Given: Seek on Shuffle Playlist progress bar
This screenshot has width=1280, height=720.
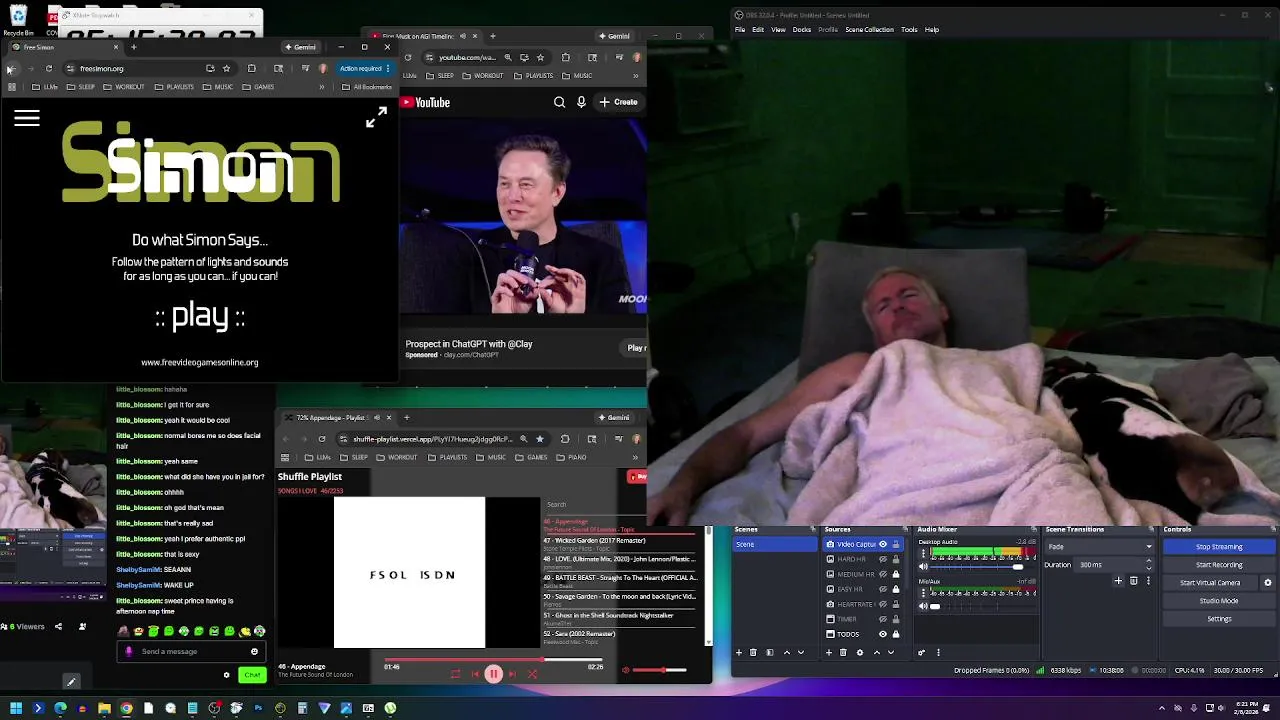Looking at the screenshot, I should (x=494, y=660).
